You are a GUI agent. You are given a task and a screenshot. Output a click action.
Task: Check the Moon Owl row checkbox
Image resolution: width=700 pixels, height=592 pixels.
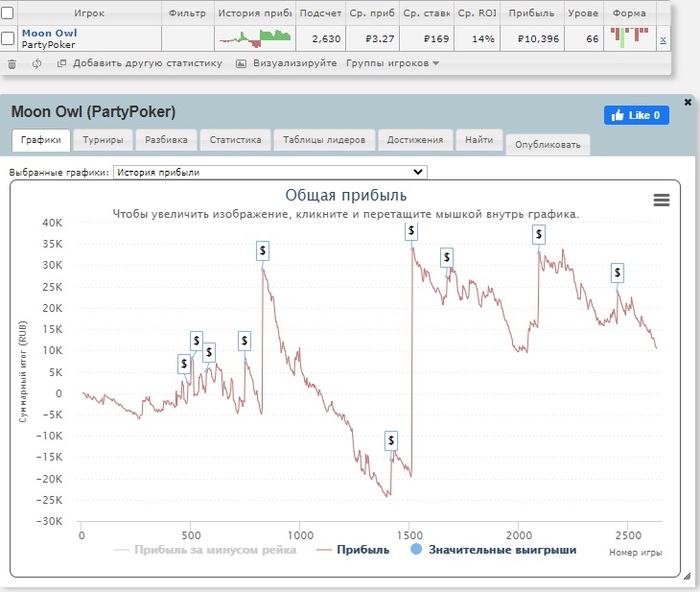7,38
